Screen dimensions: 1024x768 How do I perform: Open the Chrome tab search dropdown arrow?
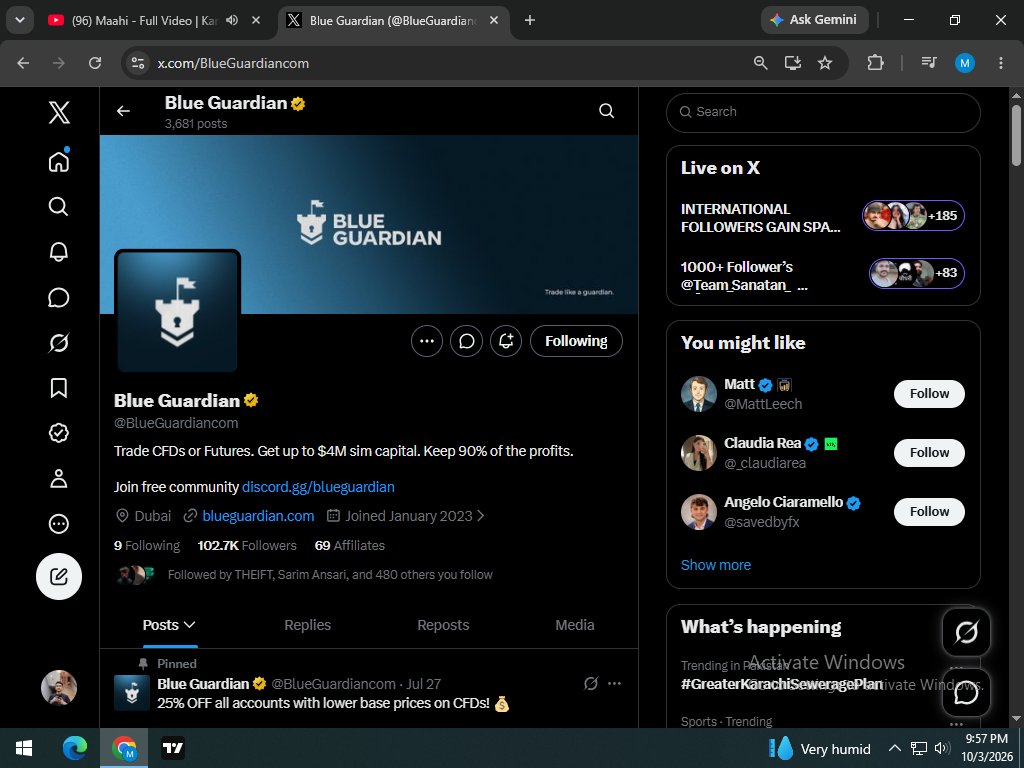coord(20,20)
